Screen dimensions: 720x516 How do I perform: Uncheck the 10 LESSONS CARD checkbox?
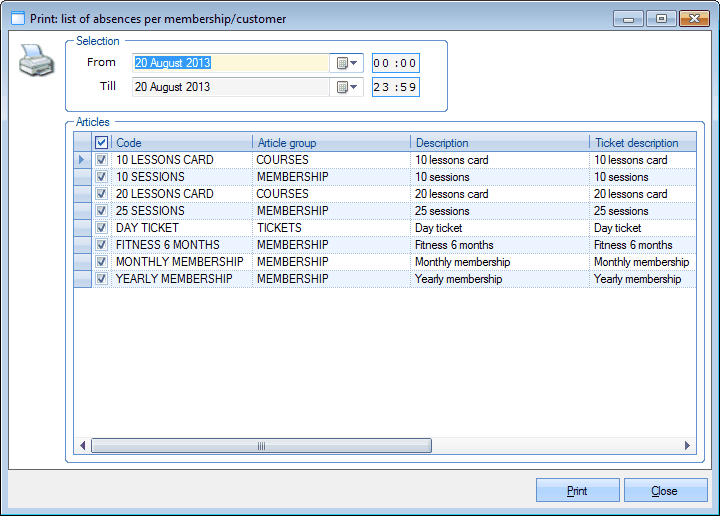click(x=101, y=160)
